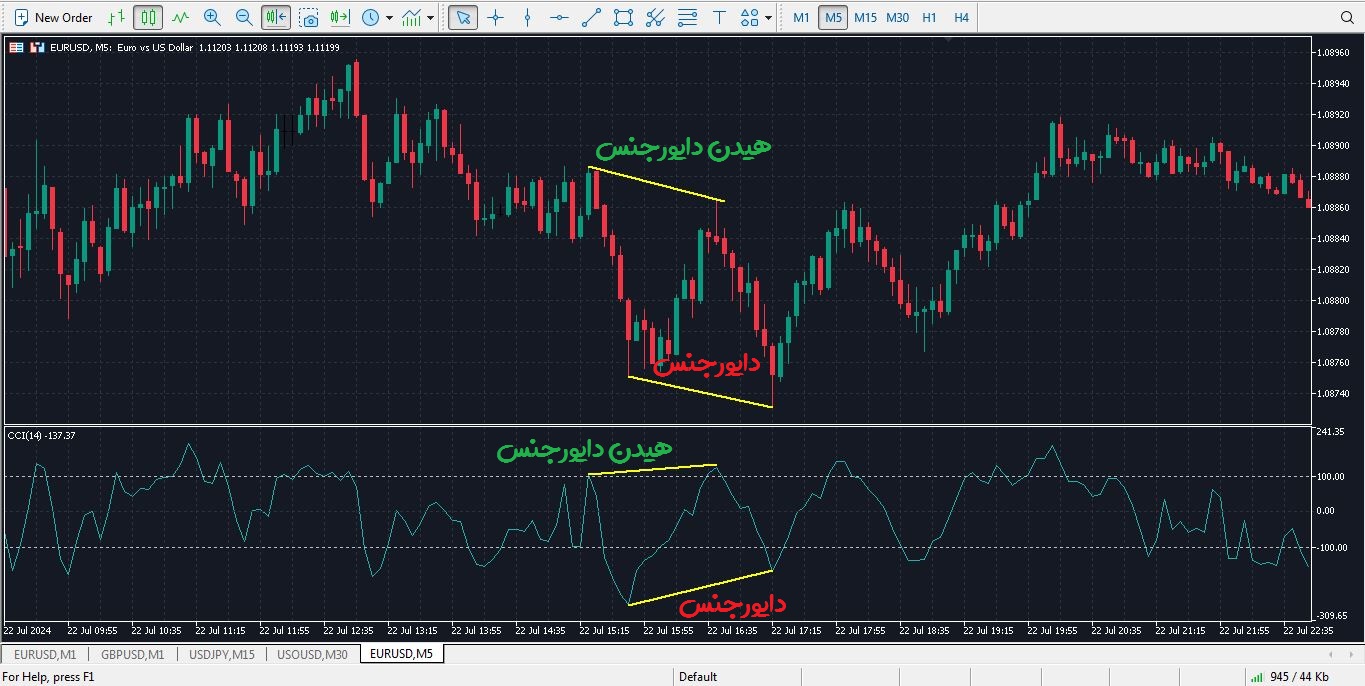Take a chart screenshot with camera icon
Viewport: 1365px width, 686px height.
(x=309, y=17)
